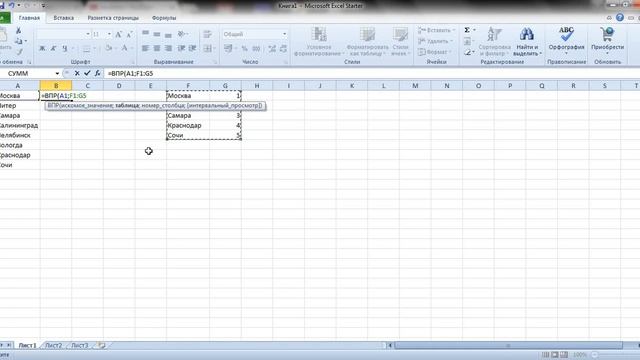The width and height of the screenshot is (640, 360).
Task: Select cell containing Самара in column F
Action: (x=188, y=116)
